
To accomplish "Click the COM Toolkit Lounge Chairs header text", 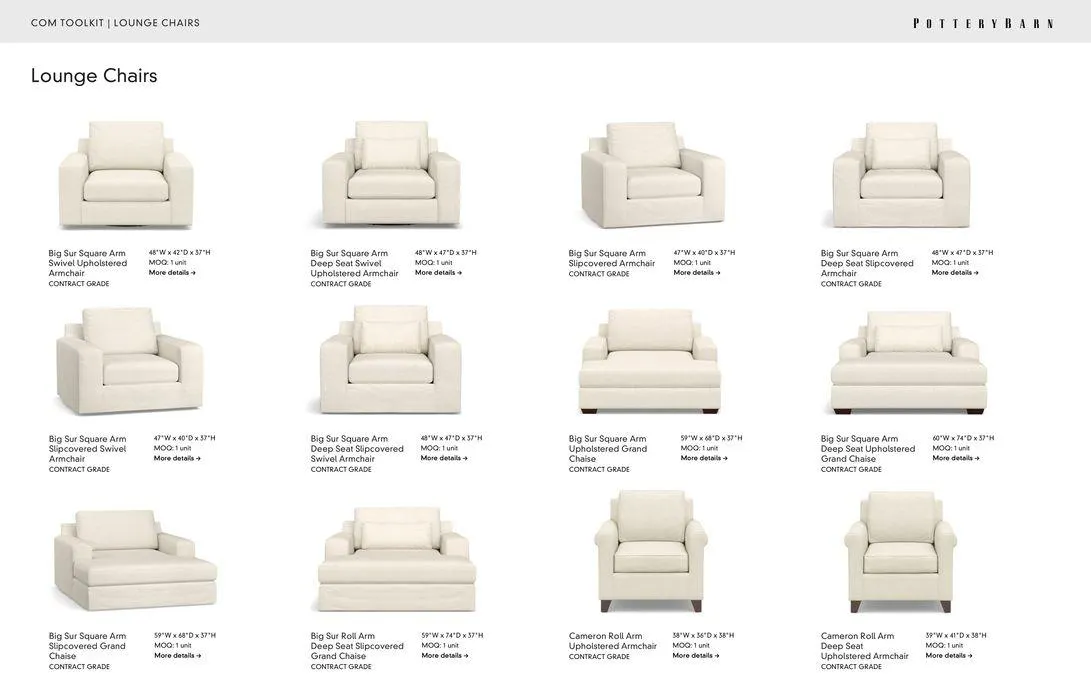I will pyautogui.click(x=116, y=23).
